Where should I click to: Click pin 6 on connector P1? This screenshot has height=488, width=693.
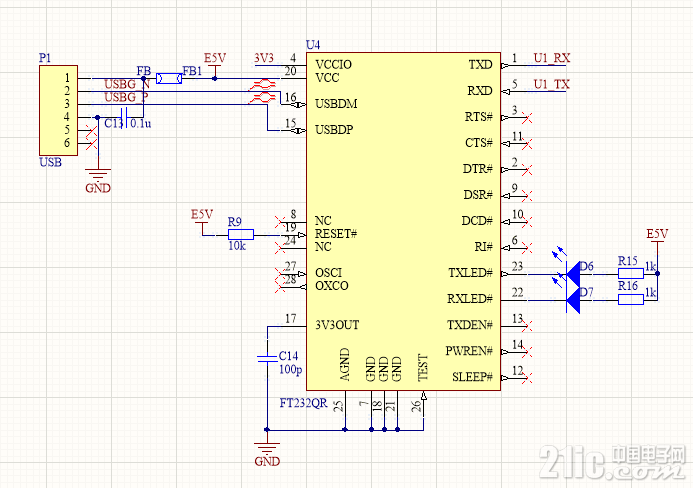[67, 143]
